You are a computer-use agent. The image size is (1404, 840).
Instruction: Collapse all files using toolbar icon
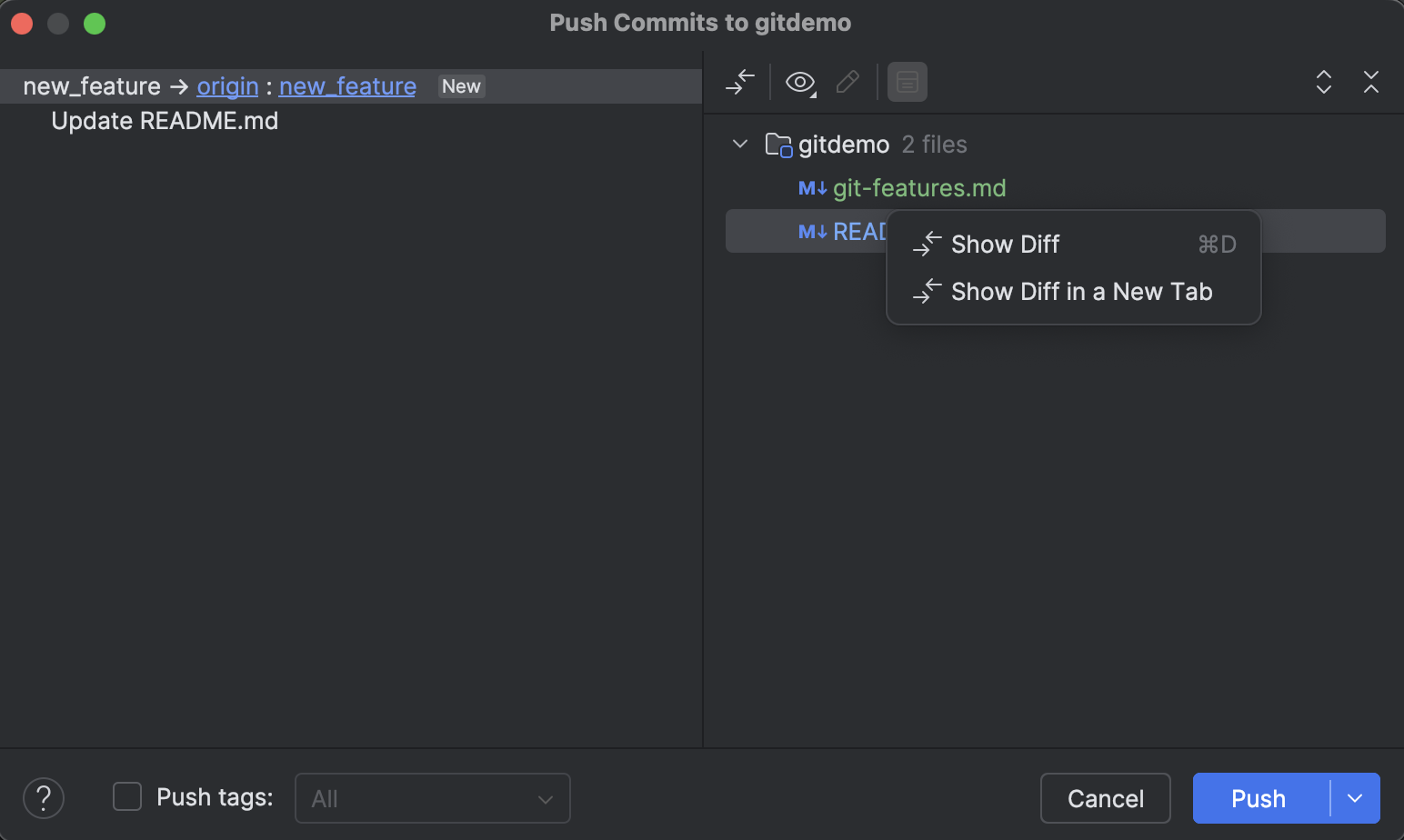(x=1371, y=82)
